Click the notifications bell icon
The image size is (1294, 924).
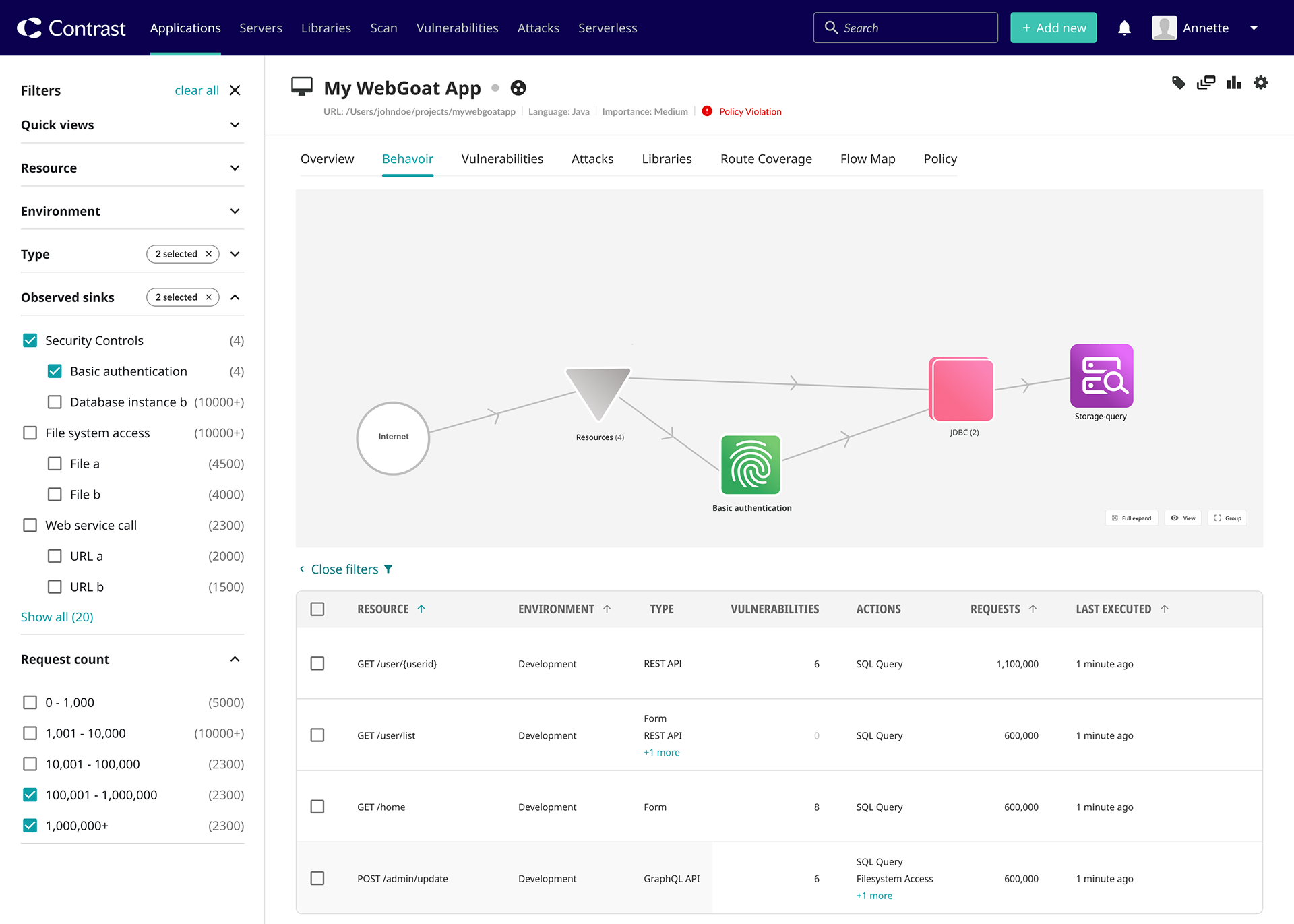(1124, 28)
